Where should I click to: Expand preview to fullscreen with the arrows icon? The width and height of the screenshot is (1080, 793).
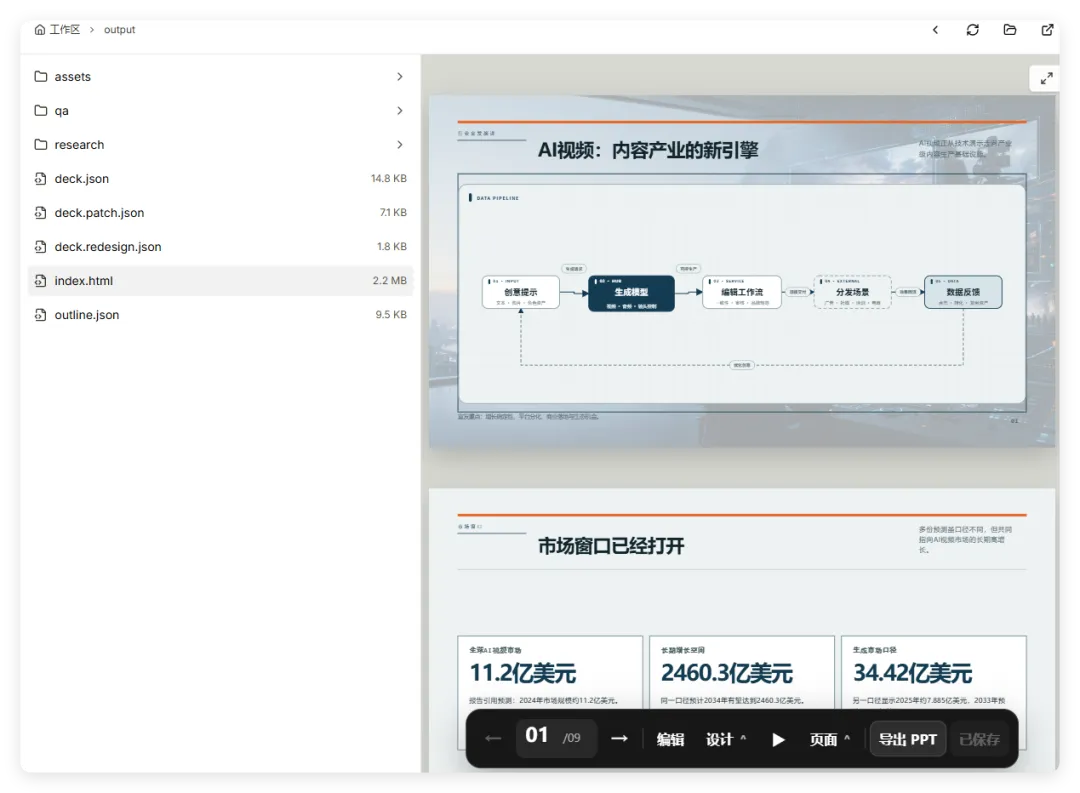(1046, 79)
